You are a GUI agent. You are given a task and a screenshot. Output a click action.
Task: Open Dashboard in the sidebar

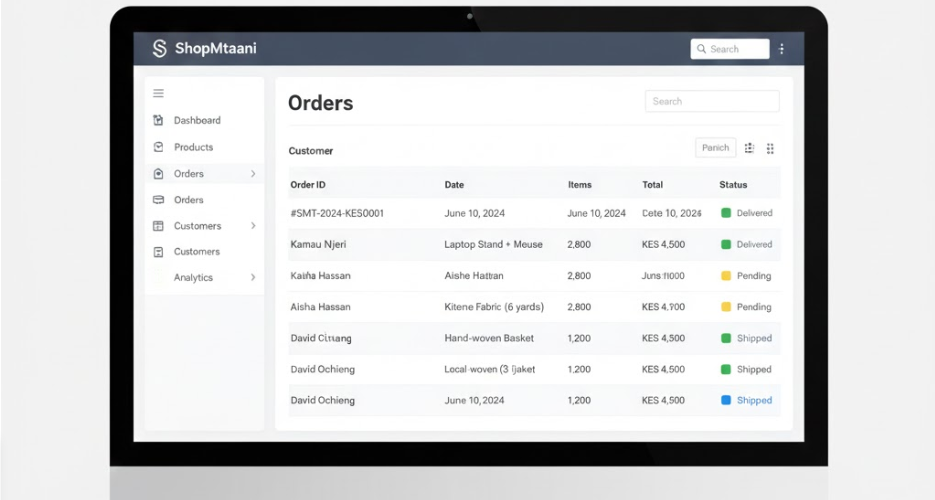click(x=197, y=120)
